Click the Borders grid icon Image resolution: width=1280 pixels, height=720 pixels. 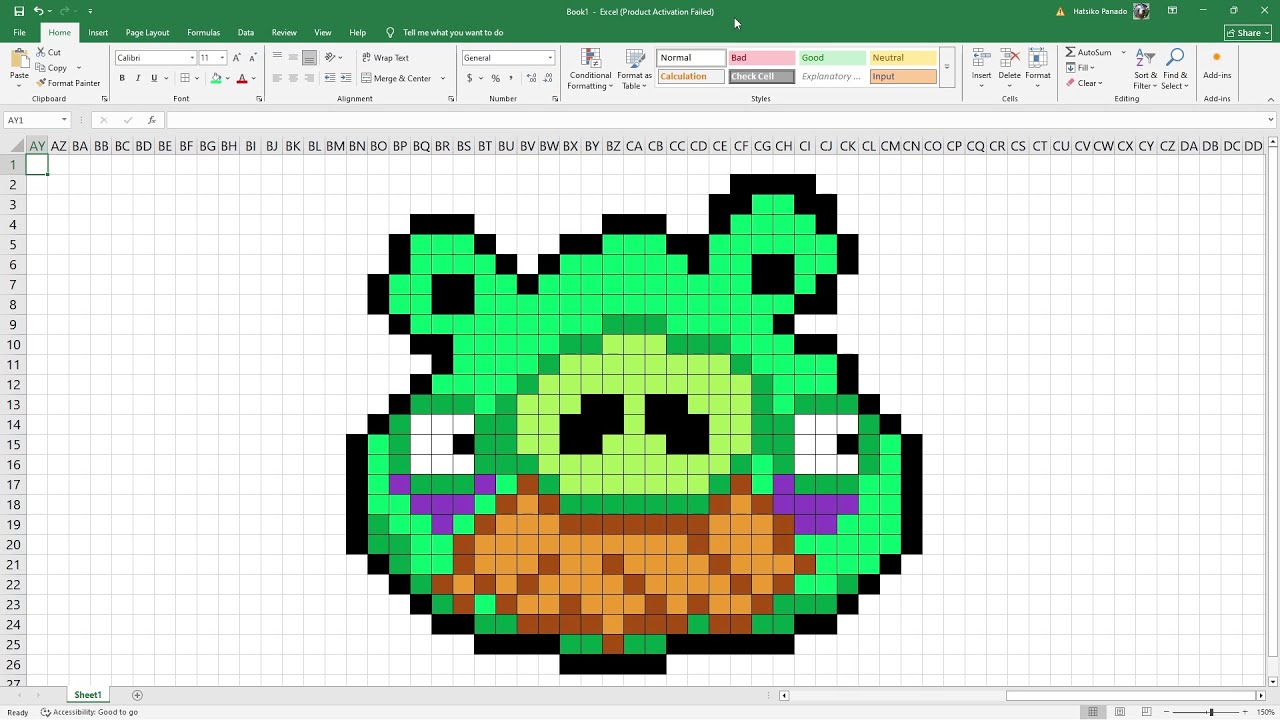coord(185,78)
